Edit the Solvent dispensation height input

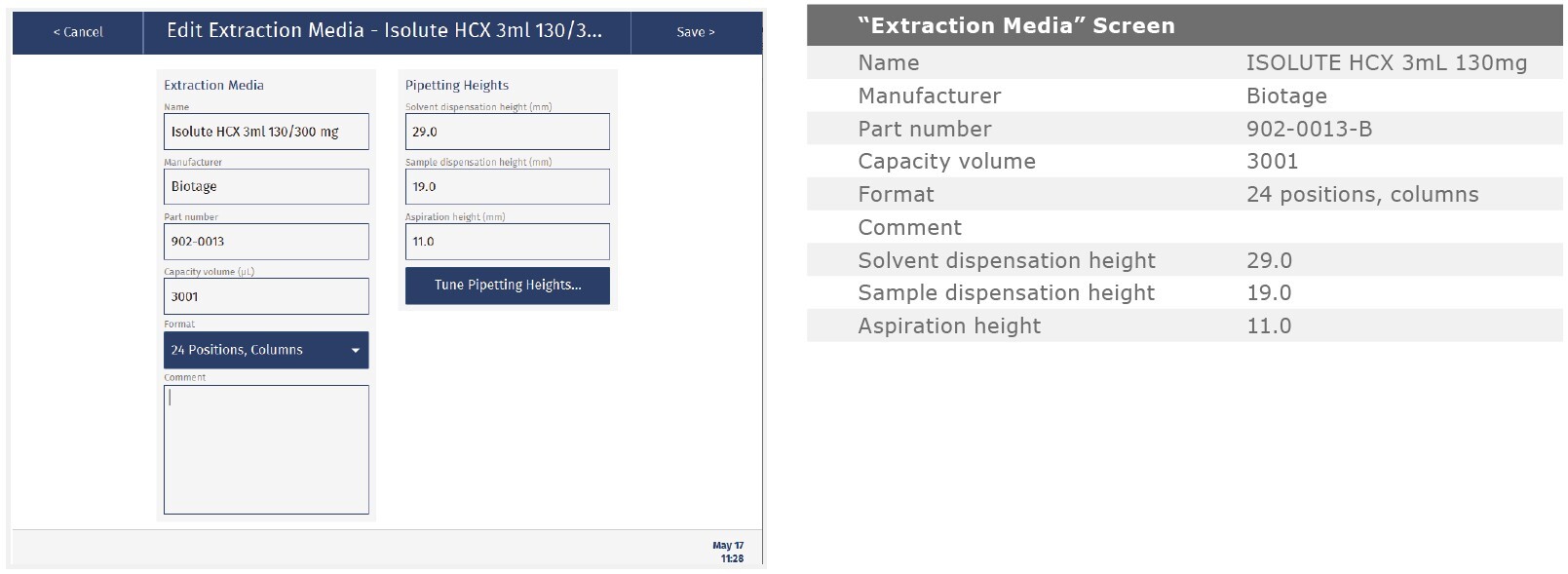pyautogui.click(x=507, y=132)
